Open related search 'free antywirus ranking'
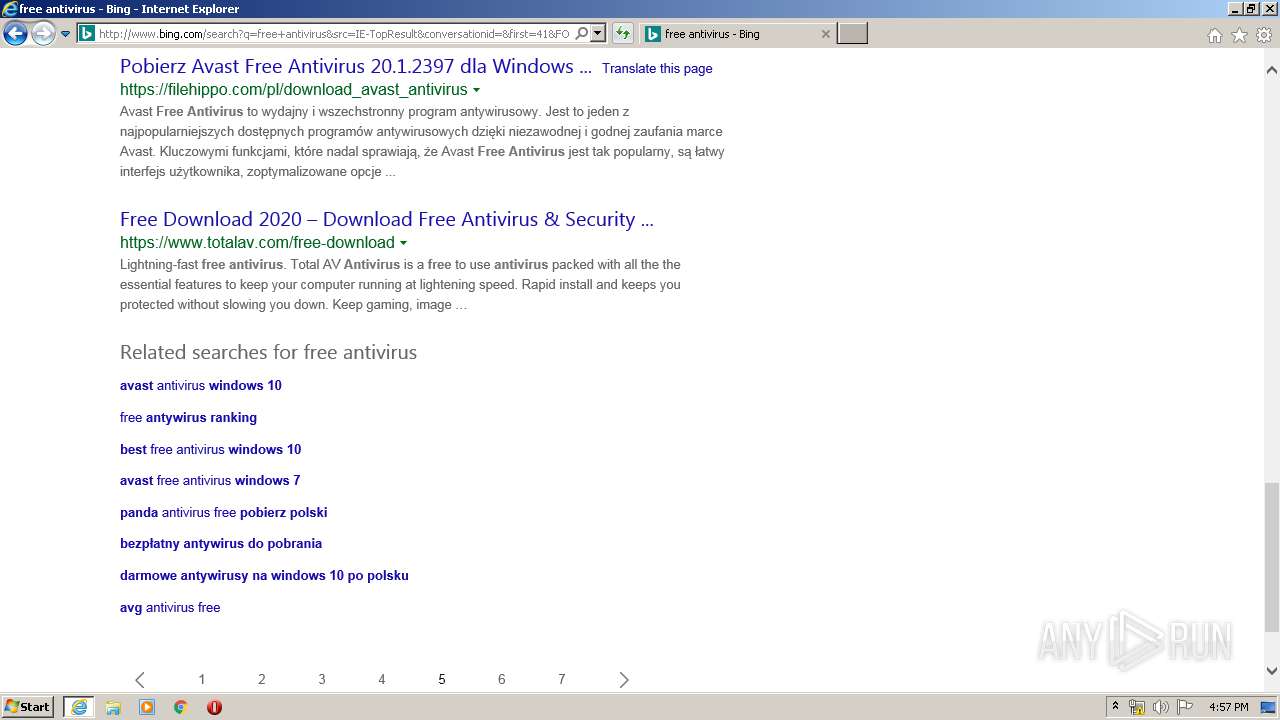1280x720 pixels. coord(188,418)
